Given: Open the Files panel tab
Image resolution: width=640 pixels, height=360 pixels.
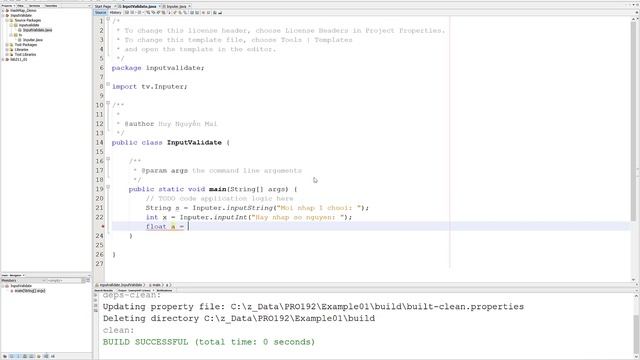Looking at the screenshot, I should coord(20,6).
